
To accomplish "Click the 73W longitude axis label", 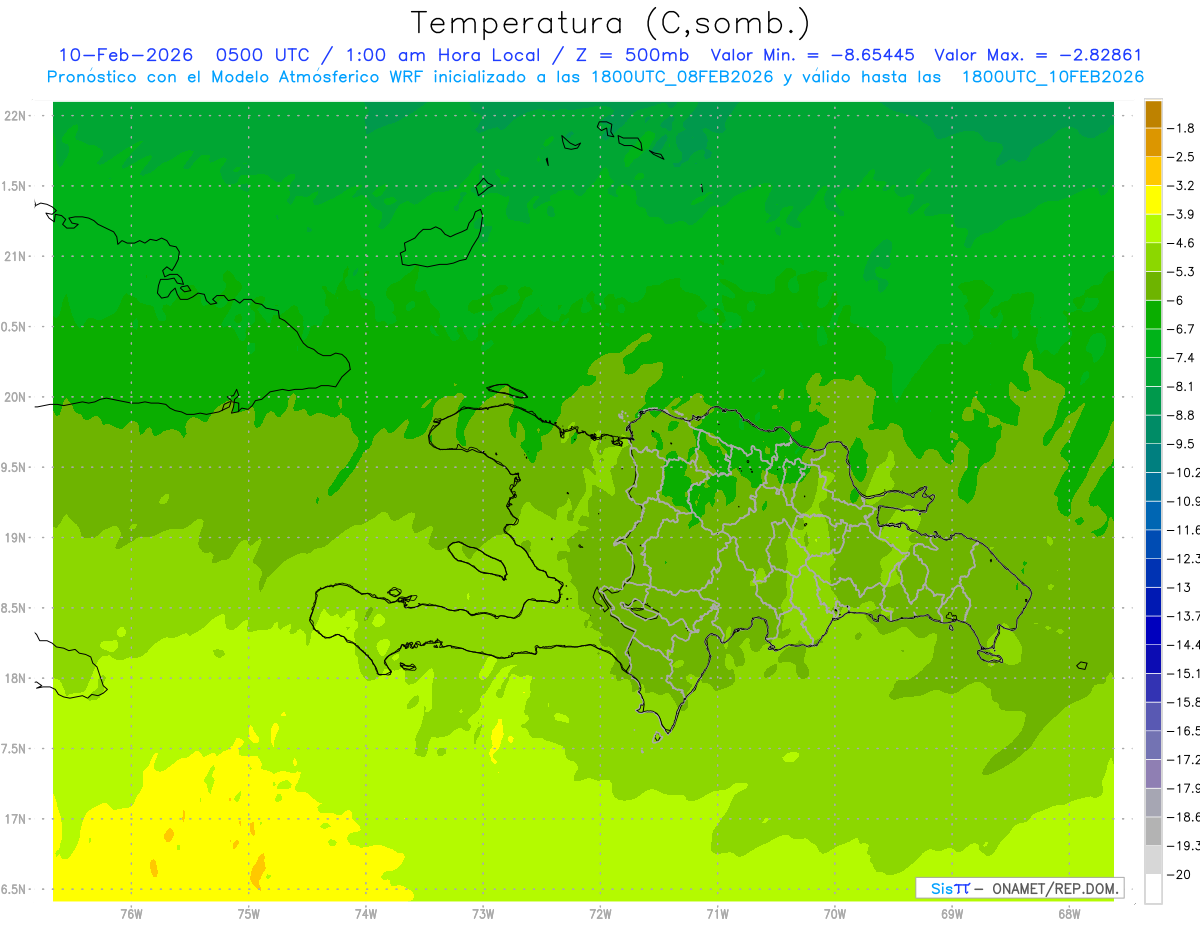I will click(483, 914).
